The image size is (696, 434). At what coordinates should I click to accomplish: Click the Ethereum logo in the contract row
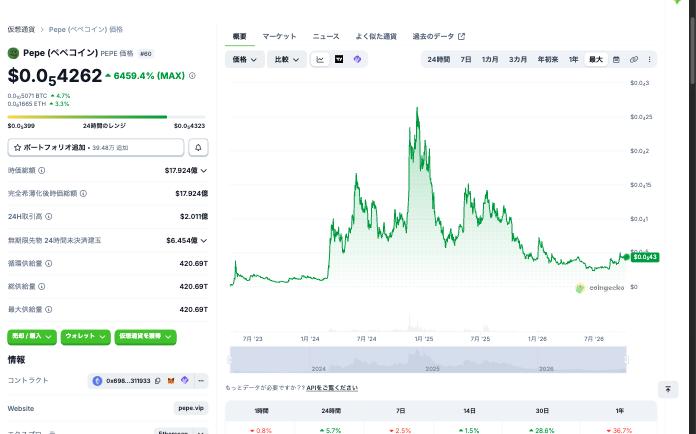pyautogui.click(x=97, y=381)
